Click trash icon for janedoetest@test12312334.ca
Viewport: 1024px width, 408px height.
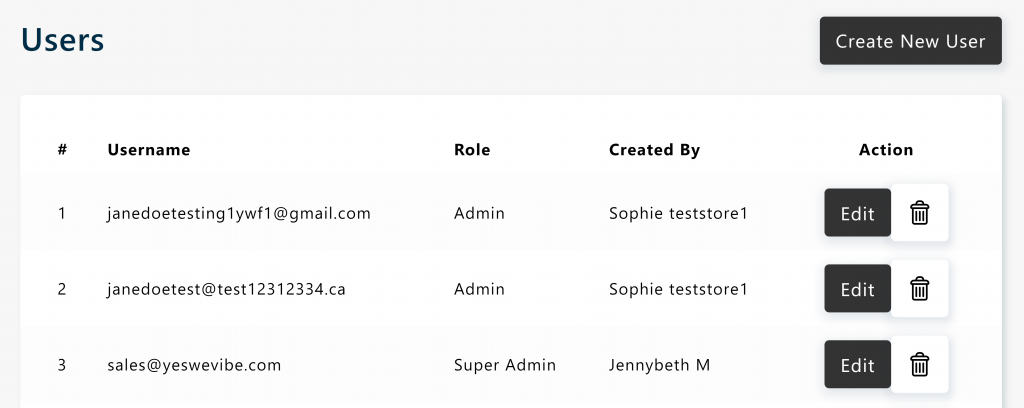tap(920, 289)
